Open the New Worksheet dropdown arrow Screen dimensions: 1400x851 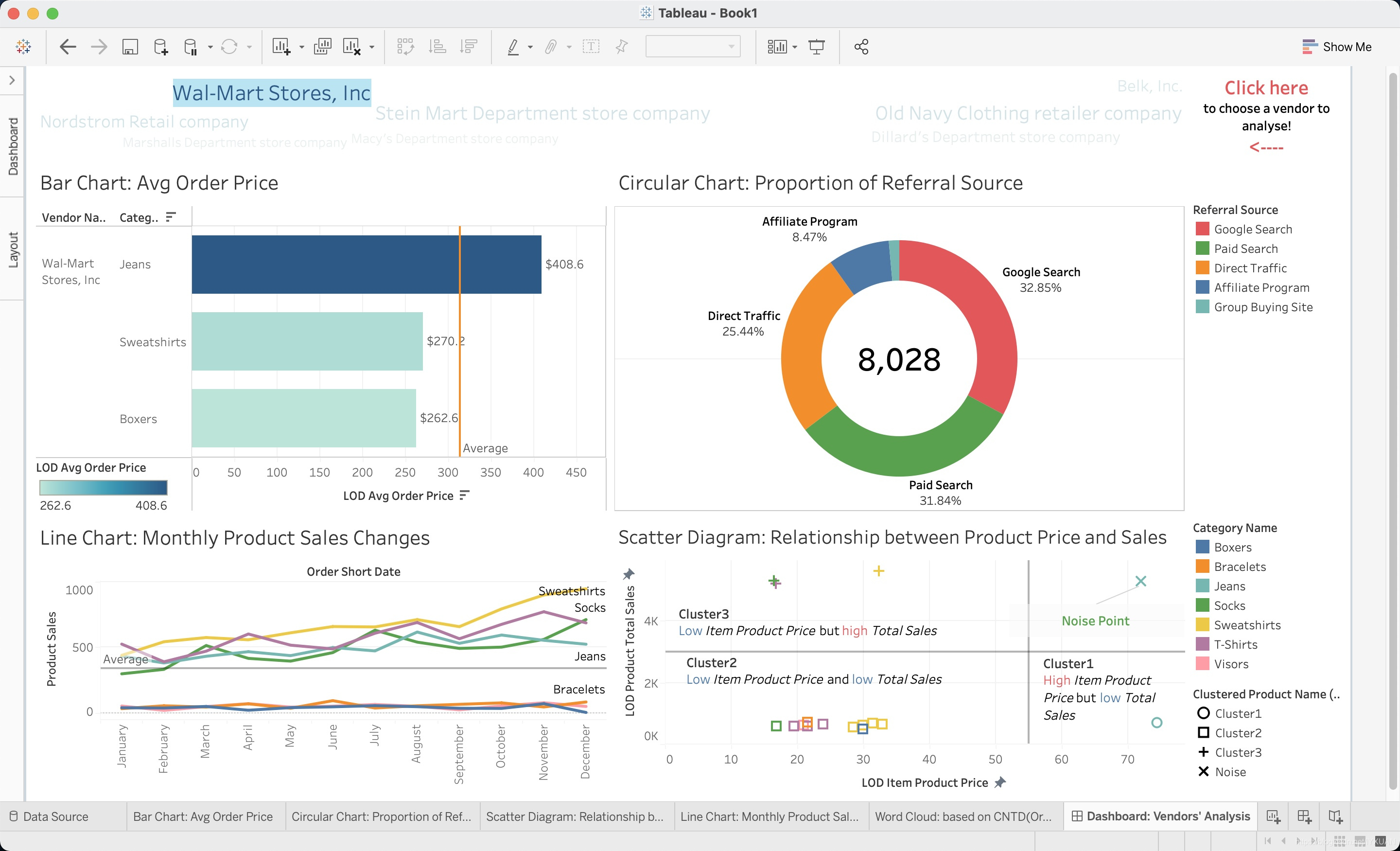[x=302, y=47]
